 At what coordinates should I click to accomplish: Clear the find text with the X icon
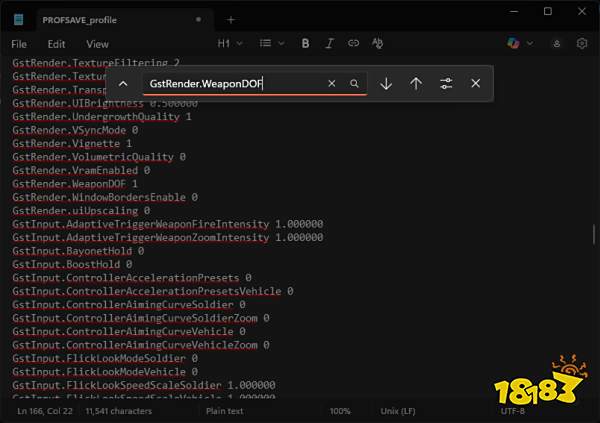(333, 84)
